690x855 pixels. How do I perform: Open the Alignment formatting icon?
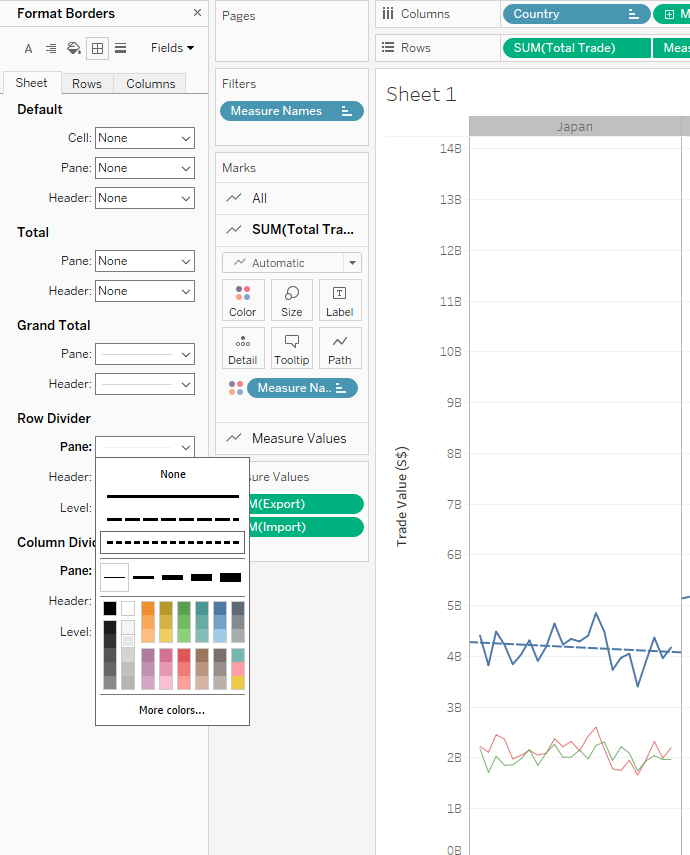tap(51, 48)
